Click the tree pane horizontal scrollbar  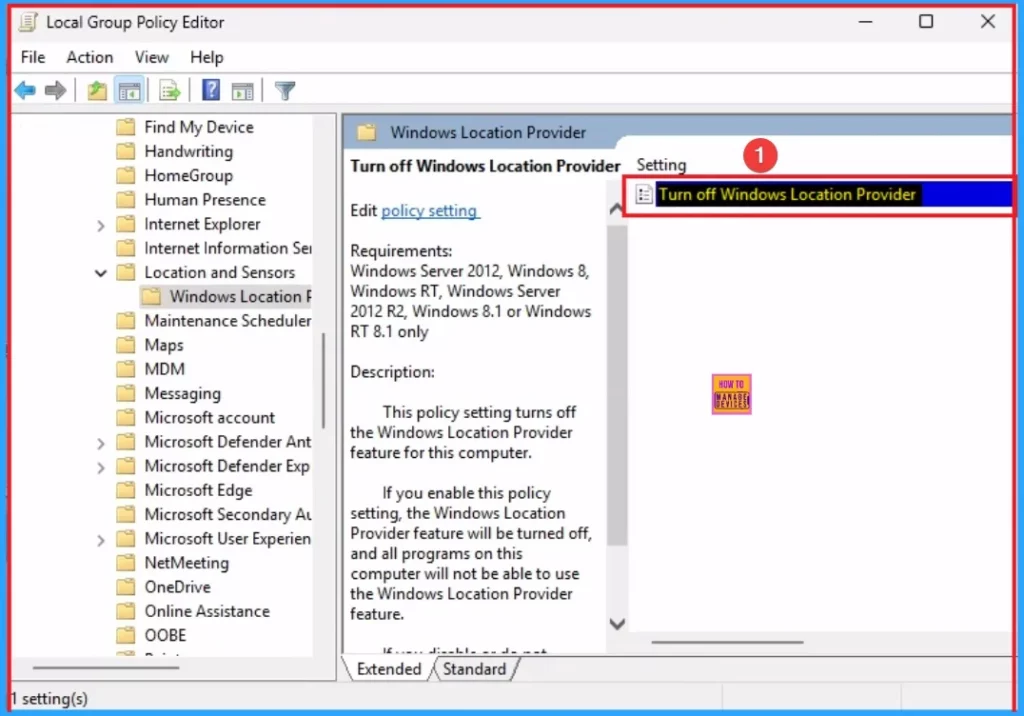pyautogui.click(x=106, y=667)
